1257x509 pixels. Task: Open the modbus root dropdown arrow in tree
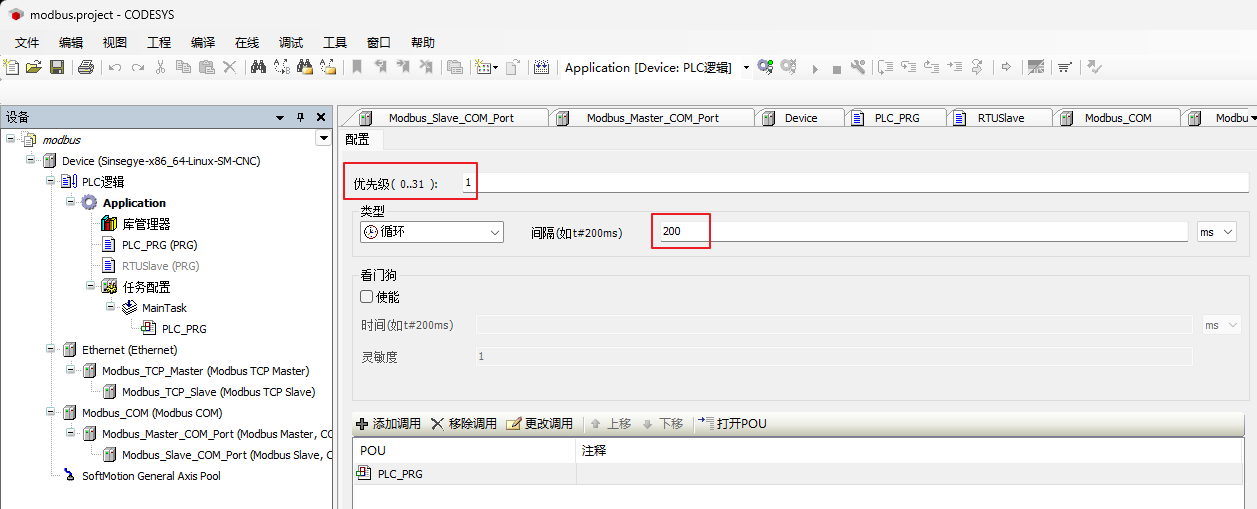(x=323, y=139)
